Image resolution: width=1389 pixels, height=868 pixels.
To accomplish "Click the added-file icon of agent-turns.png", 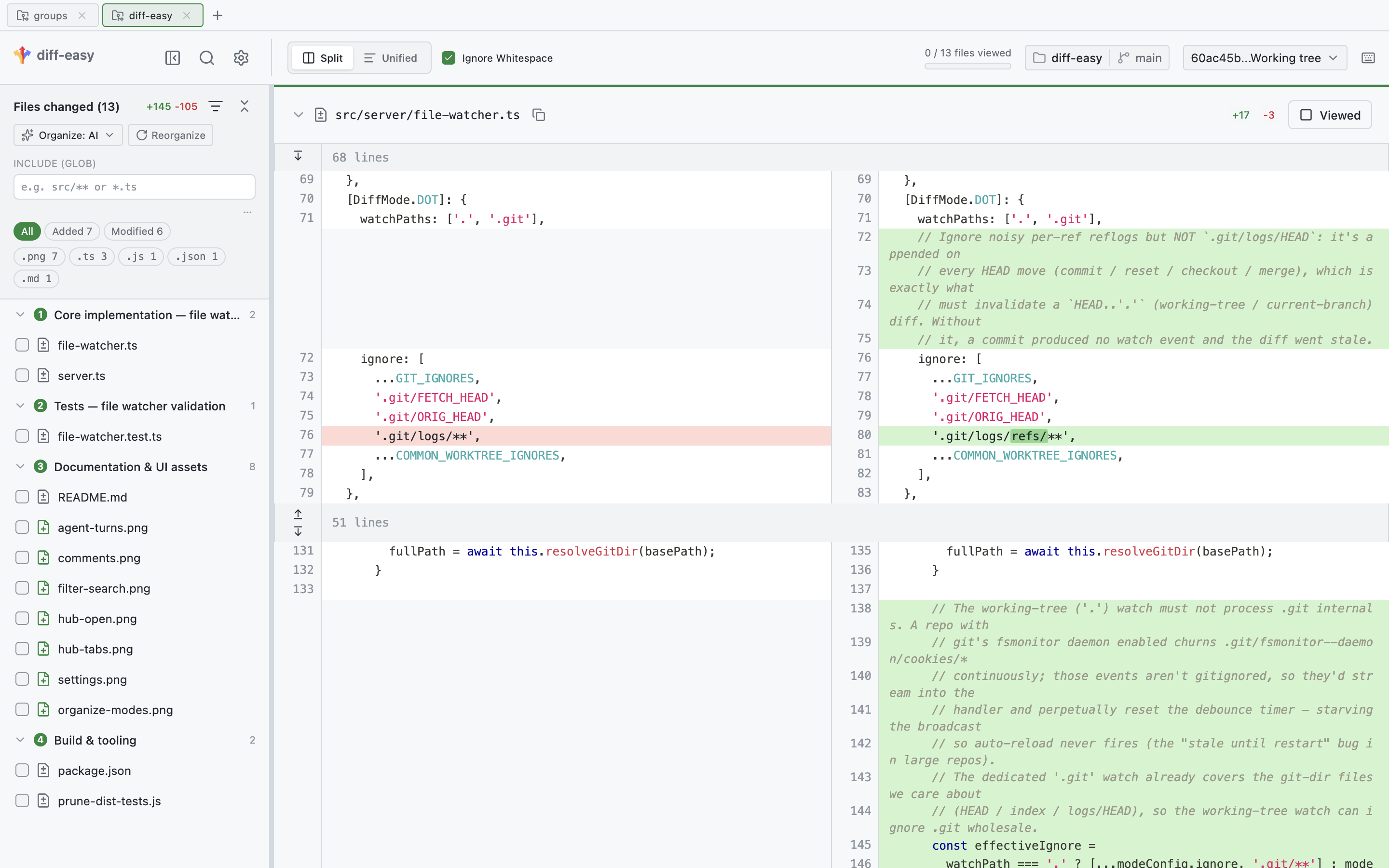I will pyautogui.click(x=43, y=528).
